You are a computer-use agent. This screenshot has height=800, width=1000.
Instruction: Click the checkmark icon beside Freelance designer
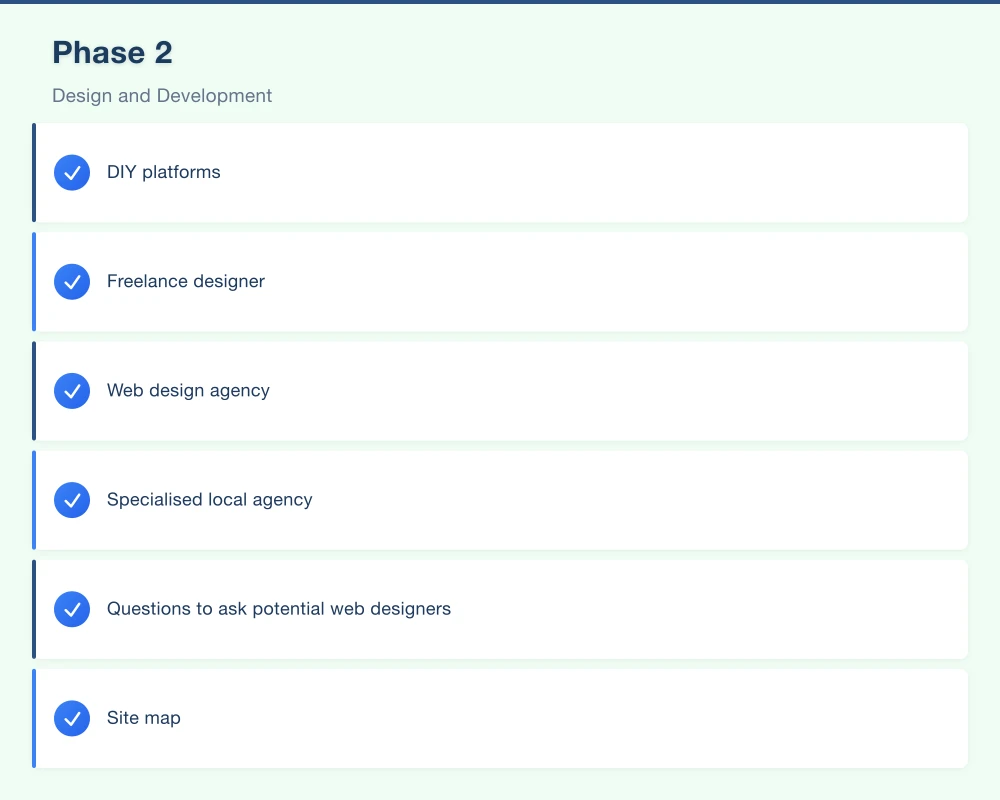point(72,281)
